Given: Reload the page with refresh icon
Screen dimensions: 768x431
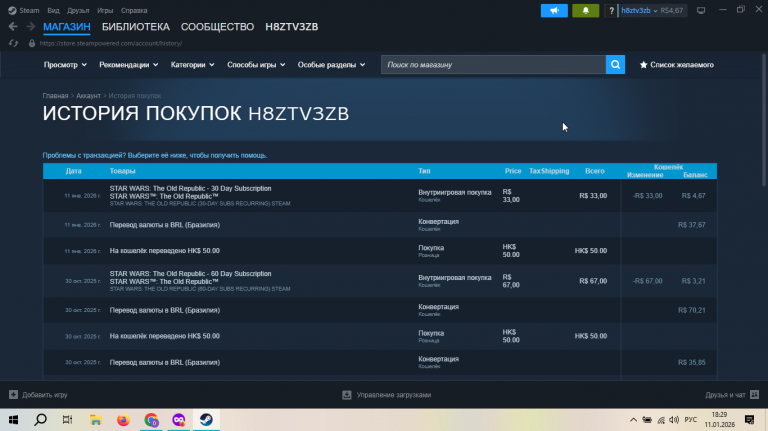Looking at the screenshot, I should coord(13,43).
